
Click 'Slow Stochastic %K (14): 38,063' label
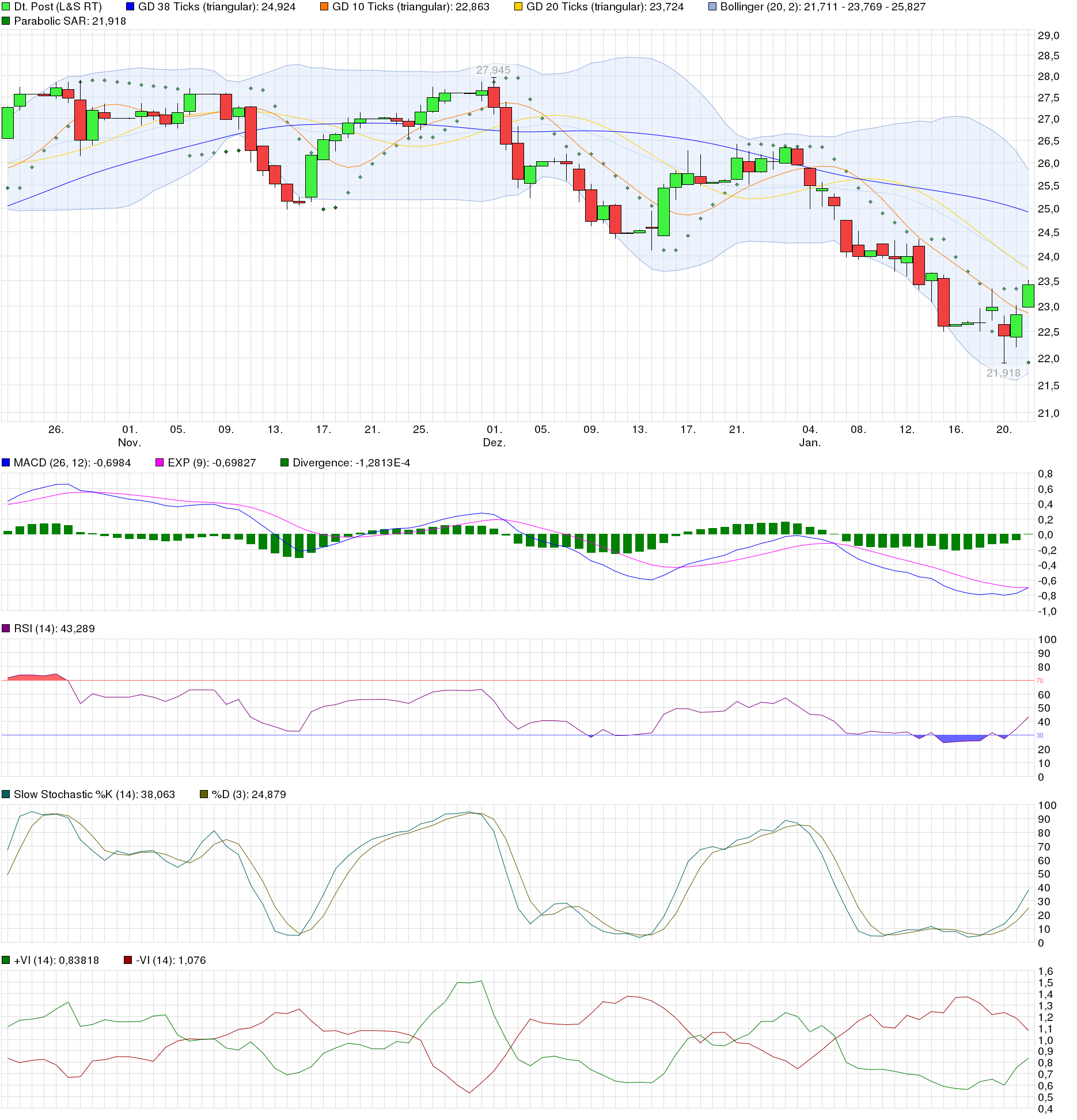tap(94, 794)
